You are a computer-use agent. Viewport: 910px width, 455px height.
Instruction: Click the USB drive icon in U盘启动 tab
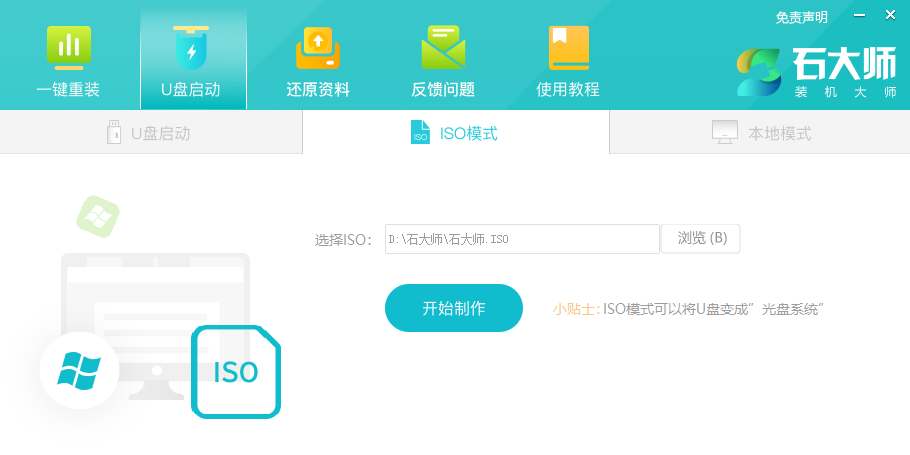[114, 132]
